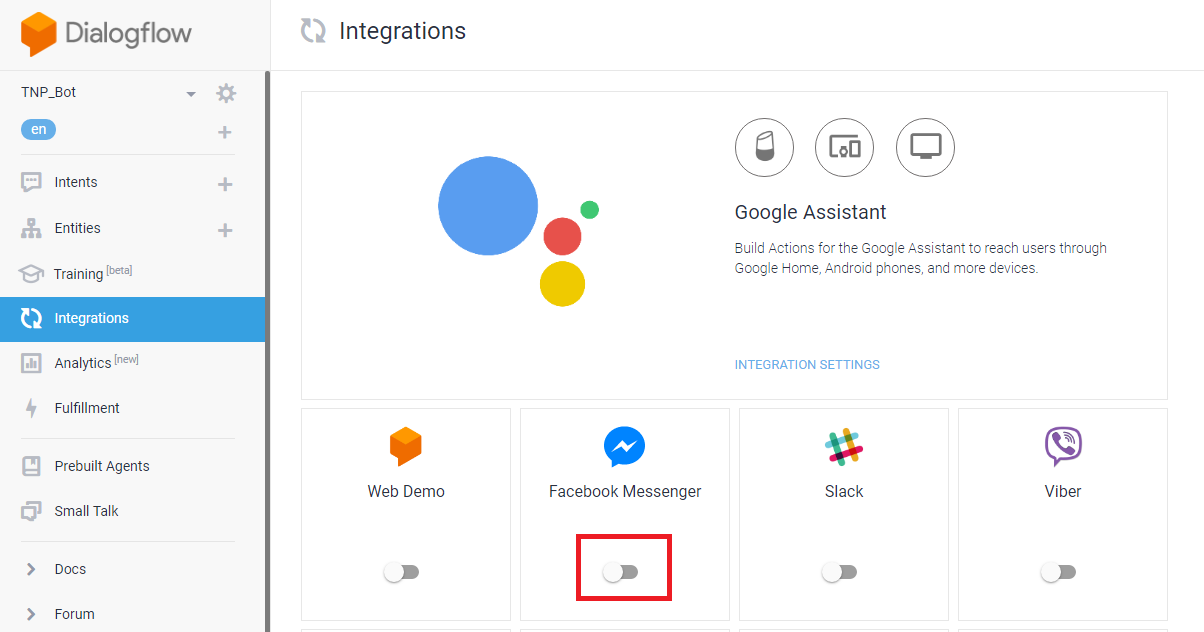Enable the Slack integration toggle
Viewport: 1204px width, 632px height.
pos(839,572)
